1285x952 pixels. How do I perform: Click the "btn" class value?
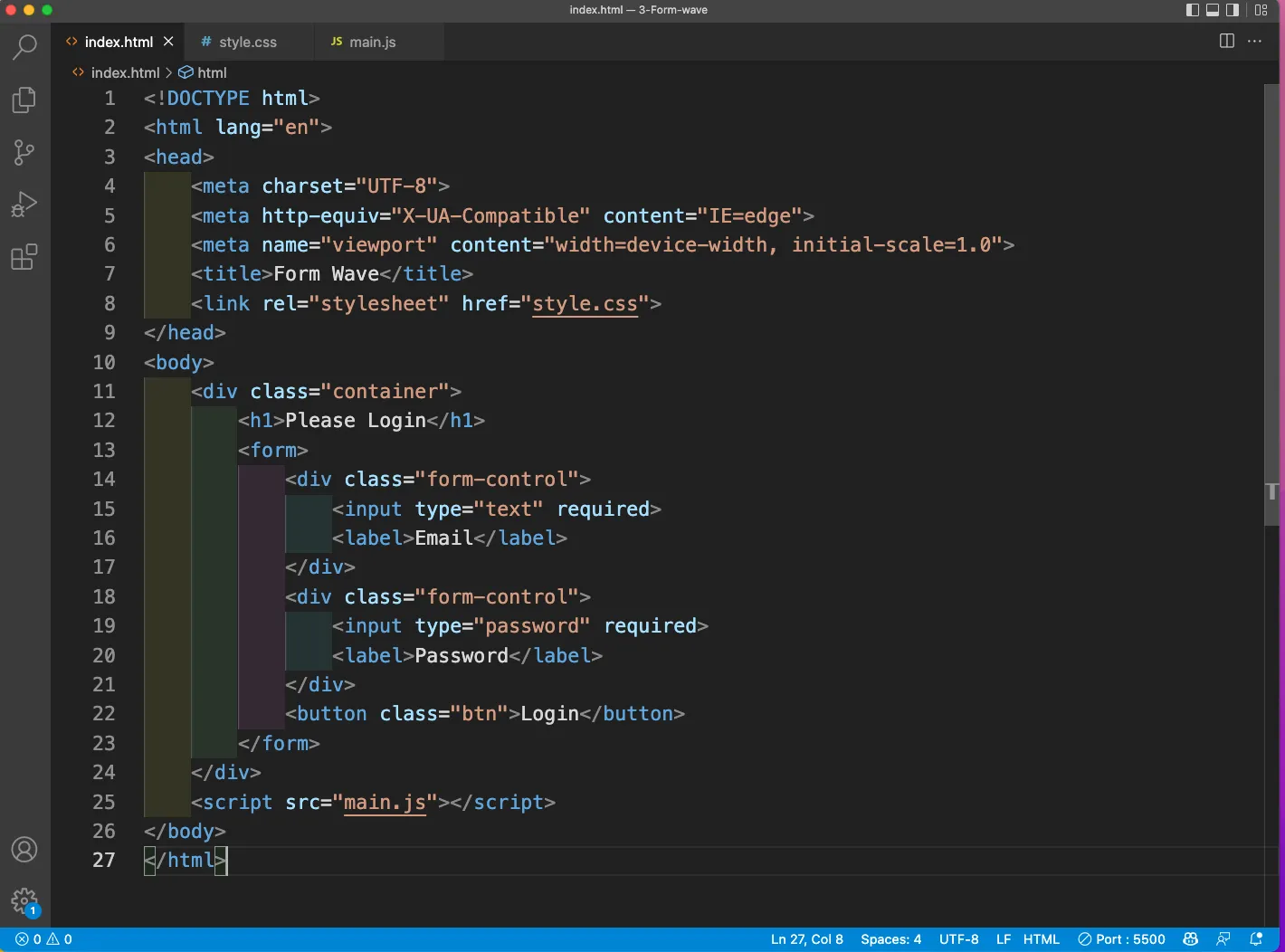[480, 713]
